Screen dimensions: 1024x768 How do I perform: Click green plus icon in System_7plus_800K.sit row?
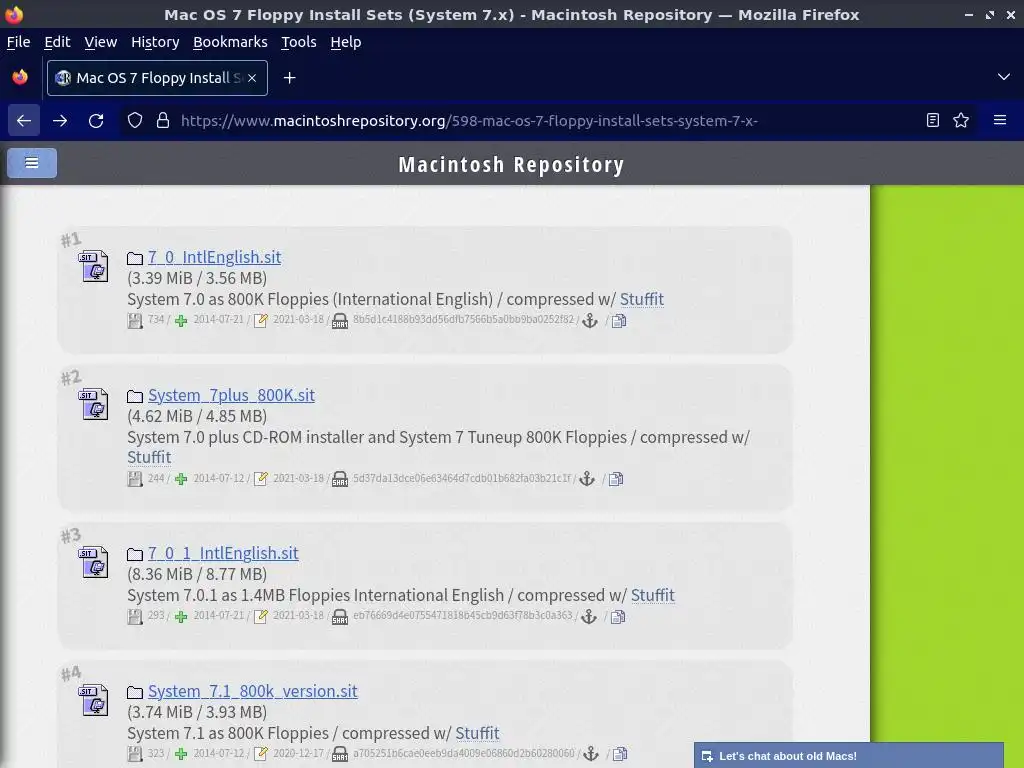tap(181, 479)
